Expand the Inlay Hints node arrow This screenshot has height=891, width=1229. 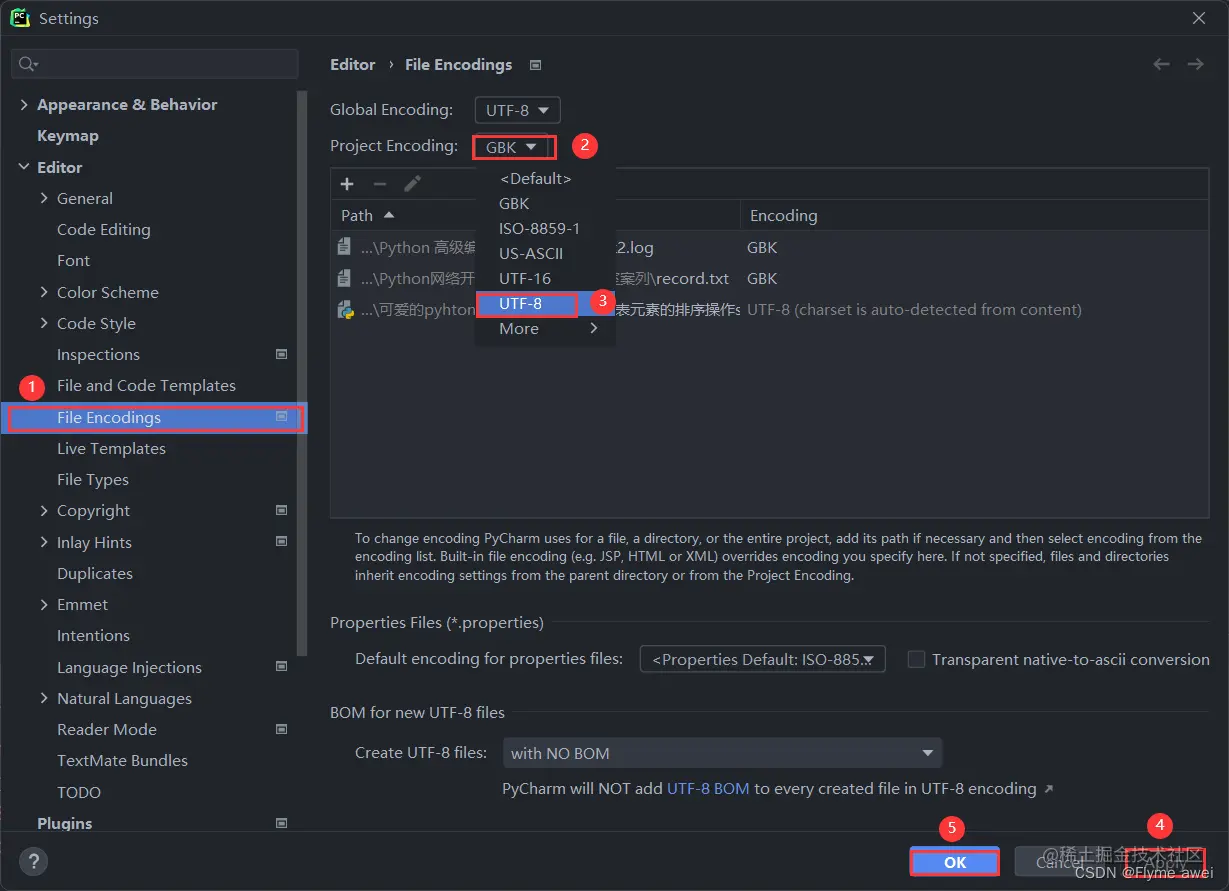click(44, 542)
